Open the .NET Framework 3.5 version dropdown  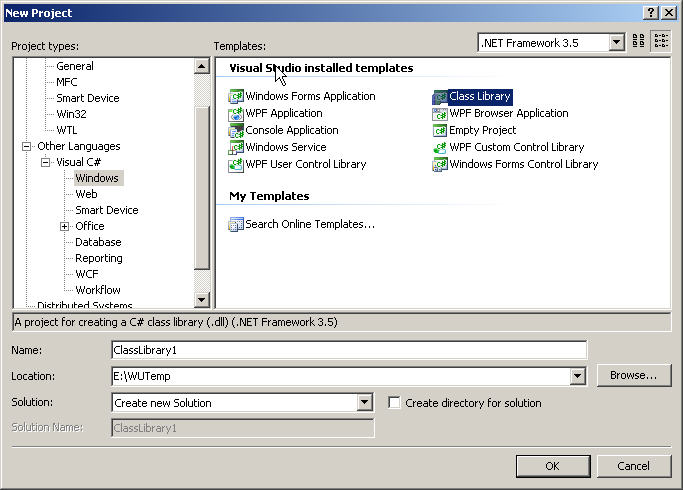click(x=616, y=43)
